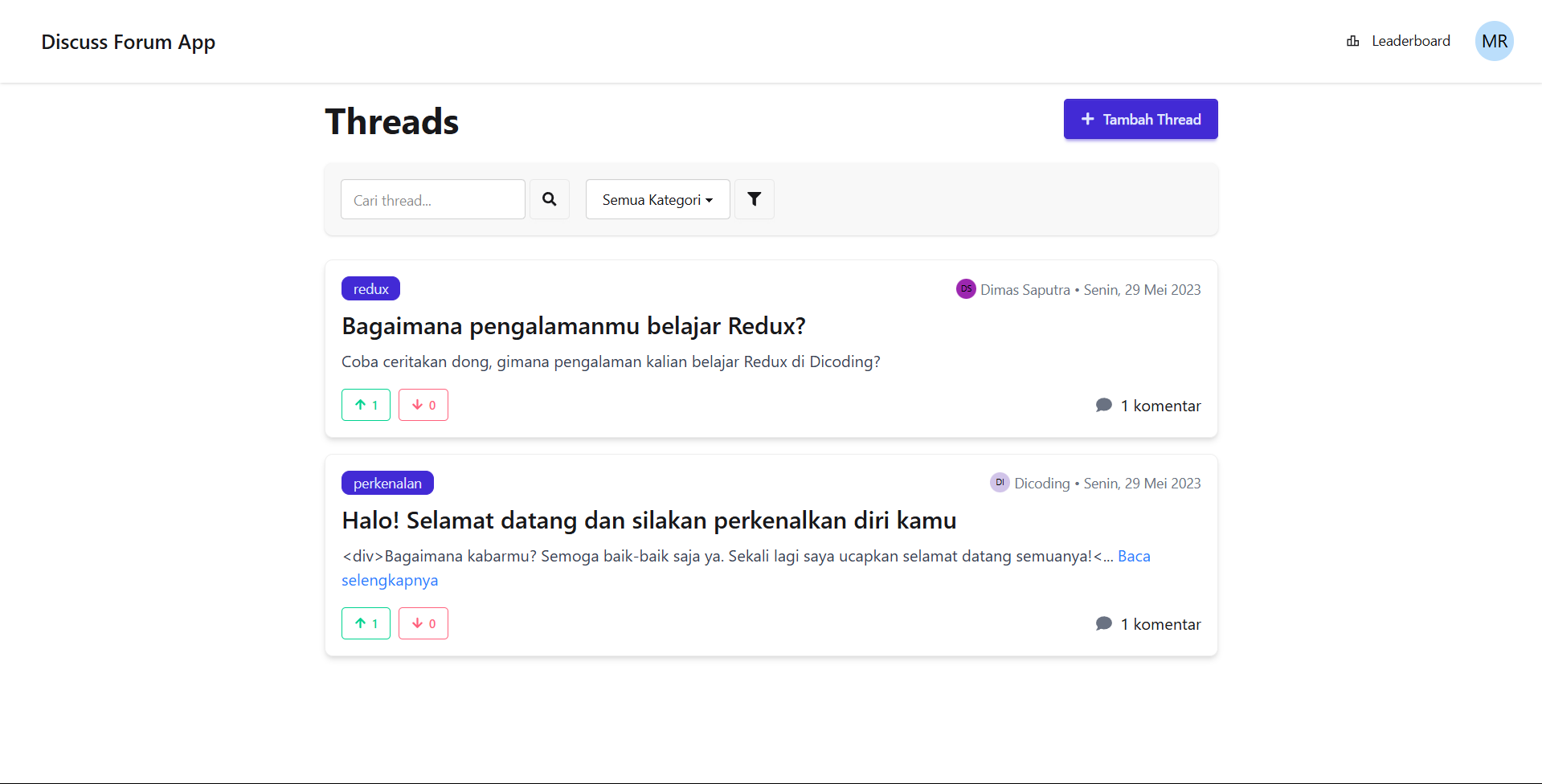
Task: Click the Tambah Thread button
Action: [1140, 119]
